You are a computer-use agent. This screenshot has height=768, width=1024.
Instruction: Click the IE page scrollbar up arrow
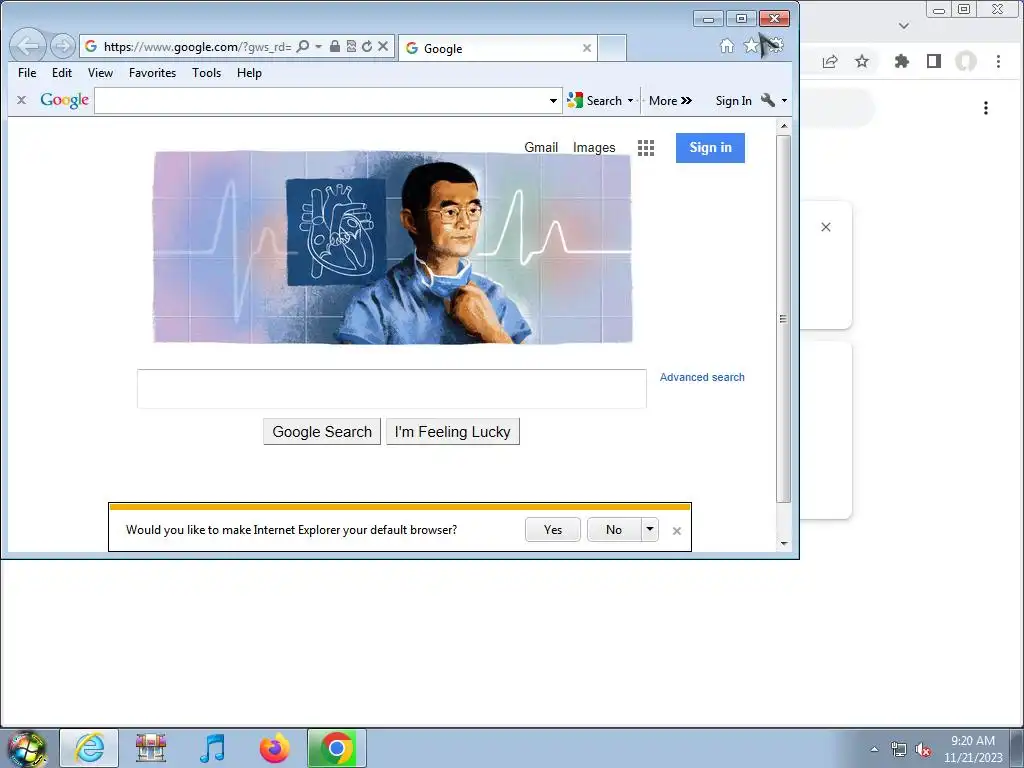tap(784, 125)
